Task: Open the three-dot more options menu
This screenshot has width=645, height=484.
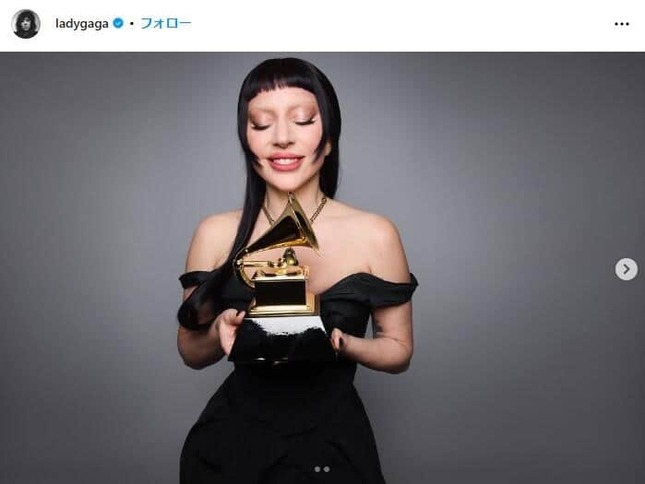Action: pyautogui.click(x=622, y=24)
